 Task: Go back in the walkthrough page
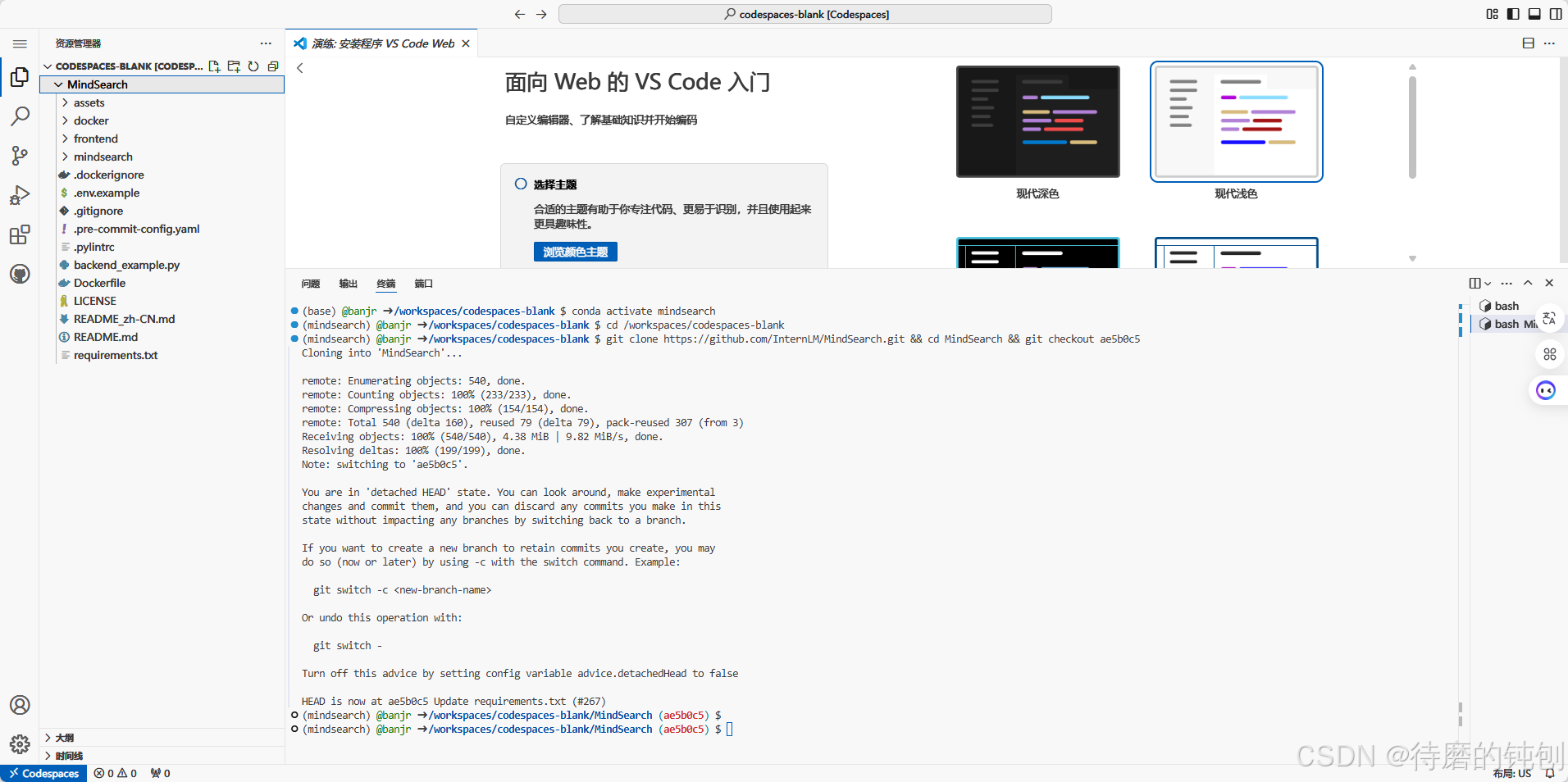point(300,68)
